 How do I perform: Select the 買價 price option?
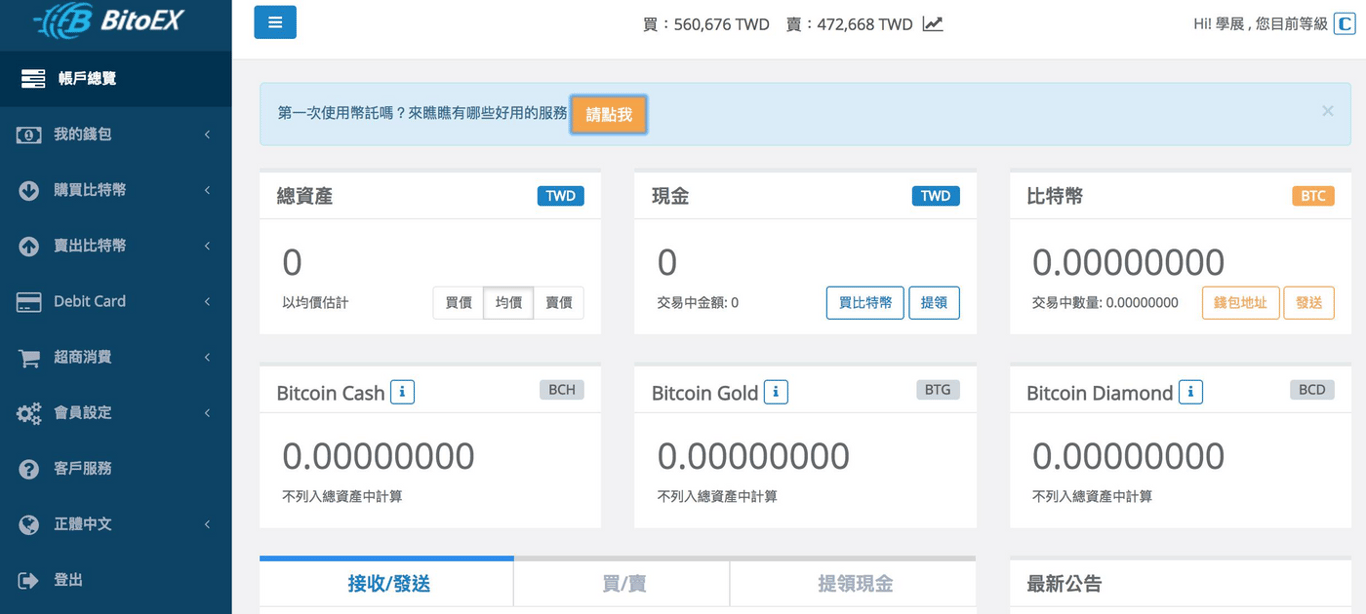coord(457,302)
